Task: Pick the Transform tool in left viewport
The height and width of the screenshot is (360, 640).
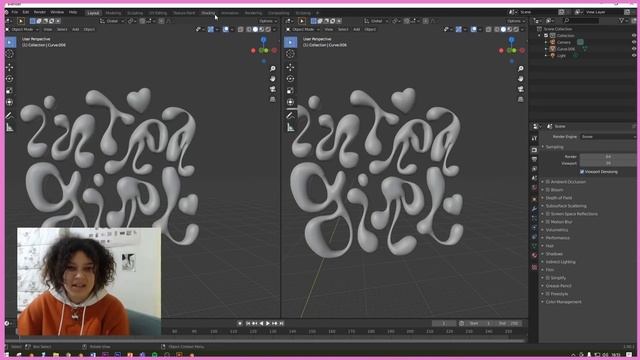Action: pyautogui.click(x=10, y=102)
